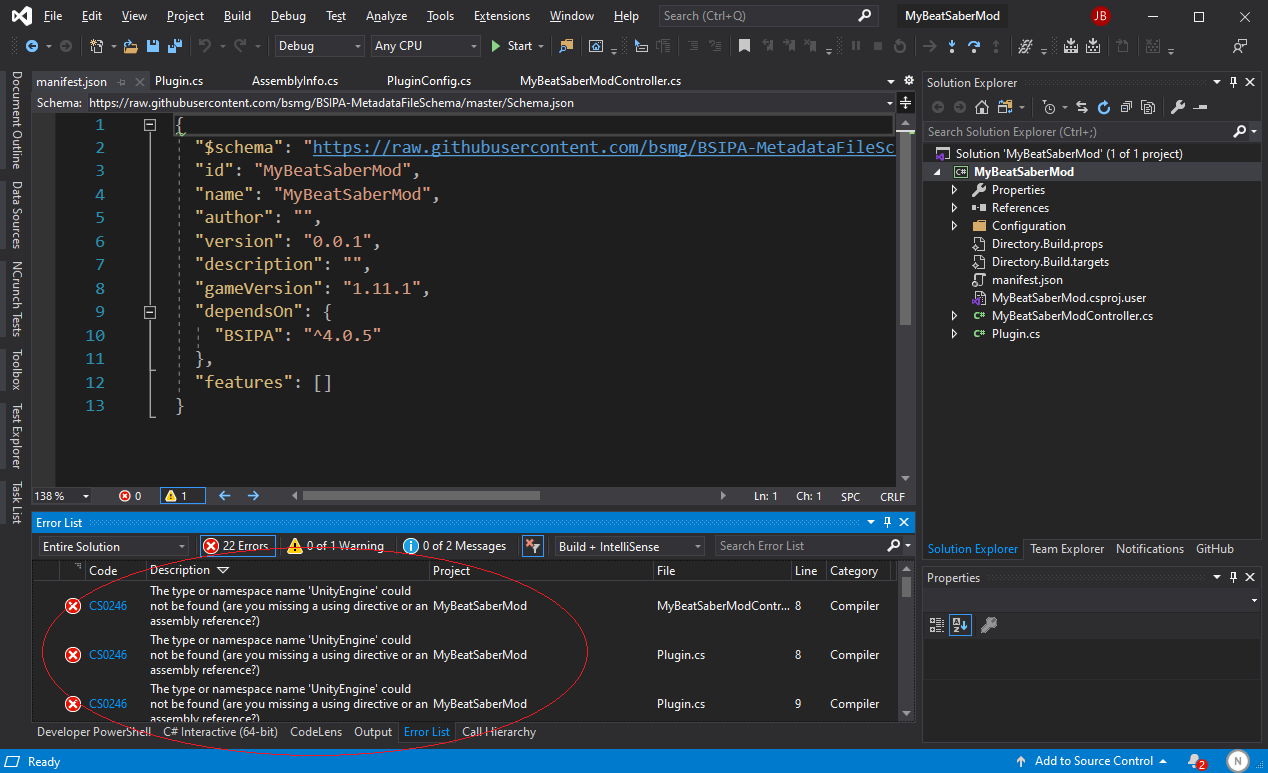This screenshot has width=1268, height=773.
Task: Click the Navigate Backward arrow in the toolbar
Action: coord(32,46)
